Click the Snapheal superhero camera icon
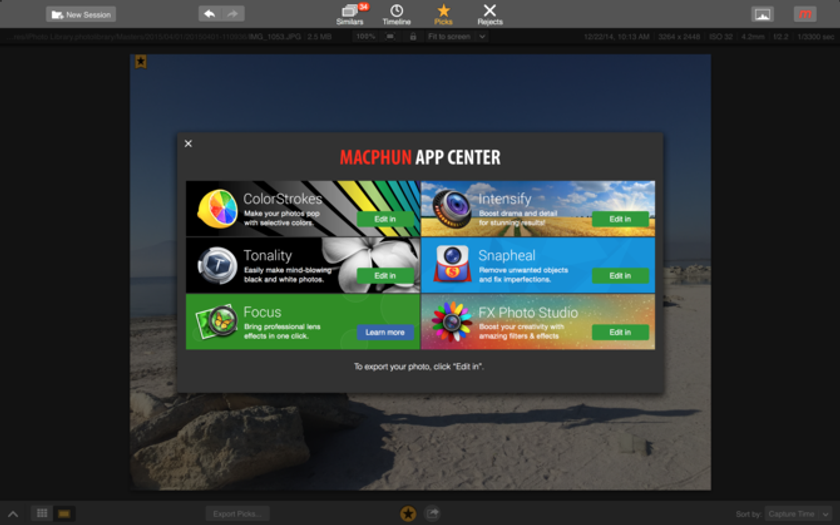This screenshot has height=525, width=840. click(x=452, y=264)
